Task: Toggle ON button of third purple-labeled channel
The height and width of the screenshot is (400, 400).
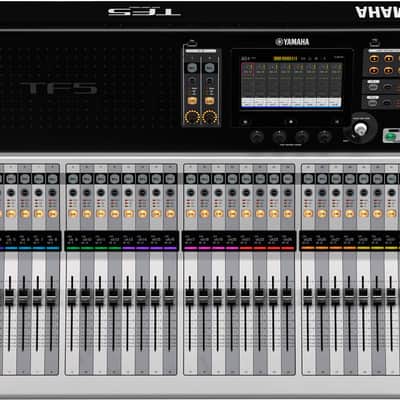Action: [x=156, y=214]
